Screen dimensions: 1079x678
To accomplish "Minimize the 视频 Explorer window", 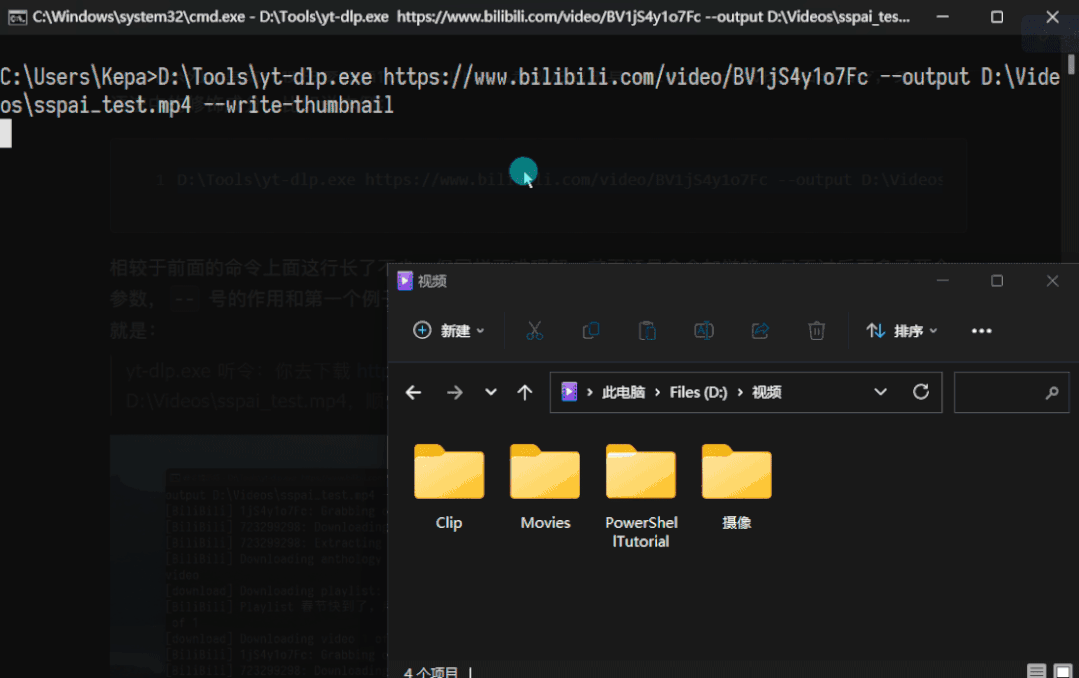I will 942,281.
